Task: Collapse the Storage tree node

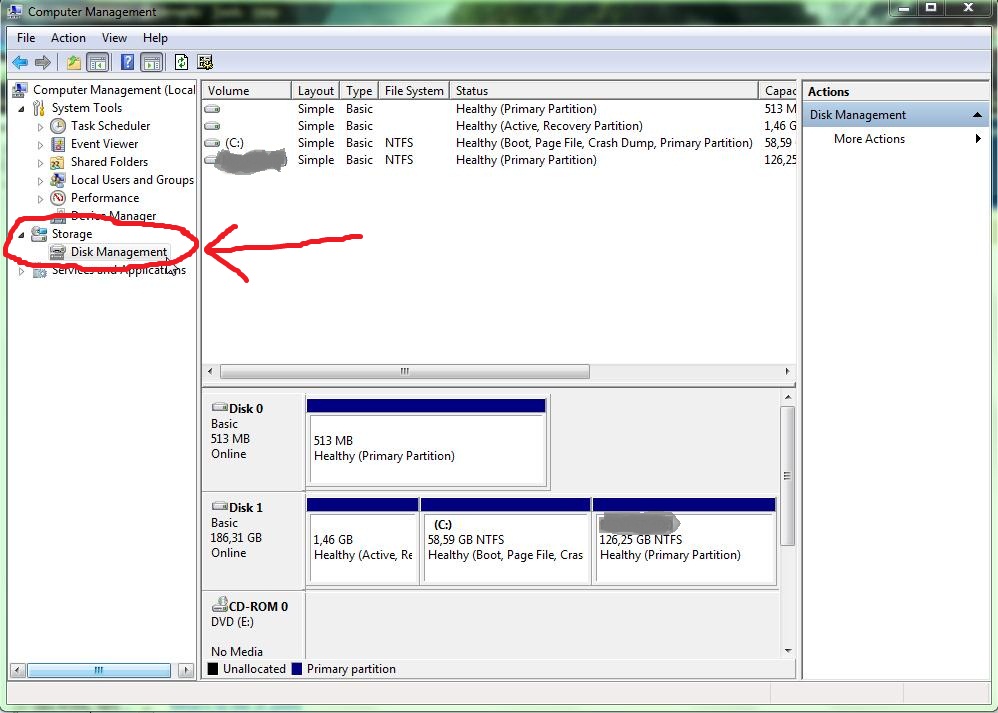Action: point(22,235)
